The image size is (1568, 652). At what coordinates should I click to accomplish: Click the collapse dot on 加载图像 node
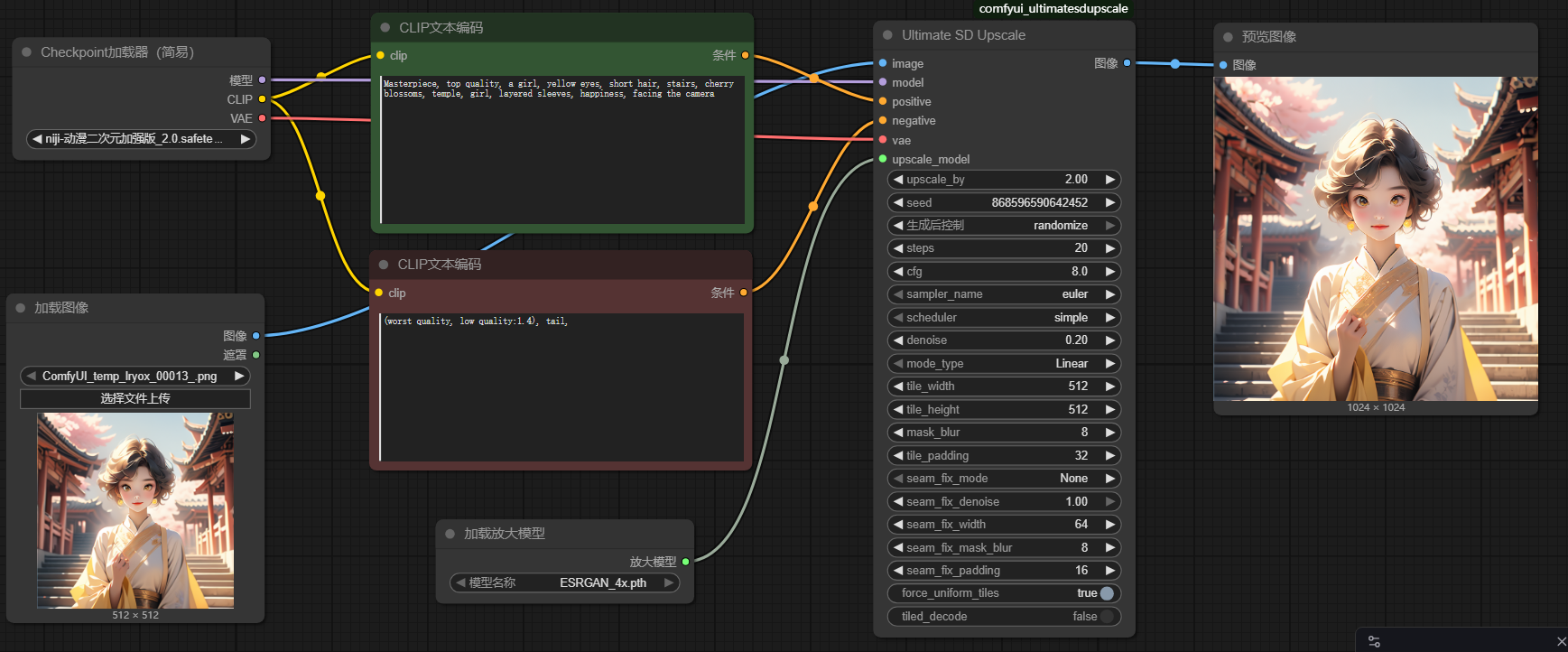(x=21, y=308)
